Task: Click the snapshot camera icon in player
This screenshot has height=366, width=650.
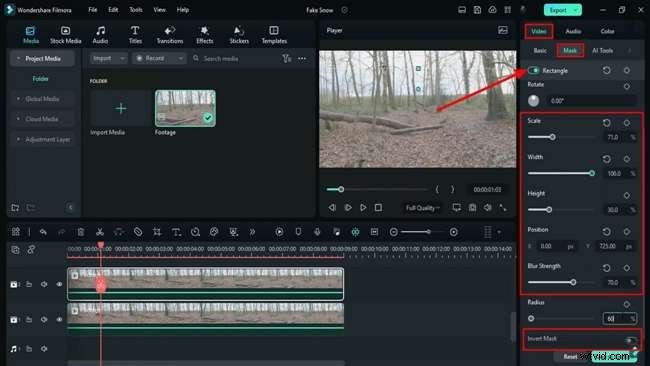Action: [x=472, y=207]
